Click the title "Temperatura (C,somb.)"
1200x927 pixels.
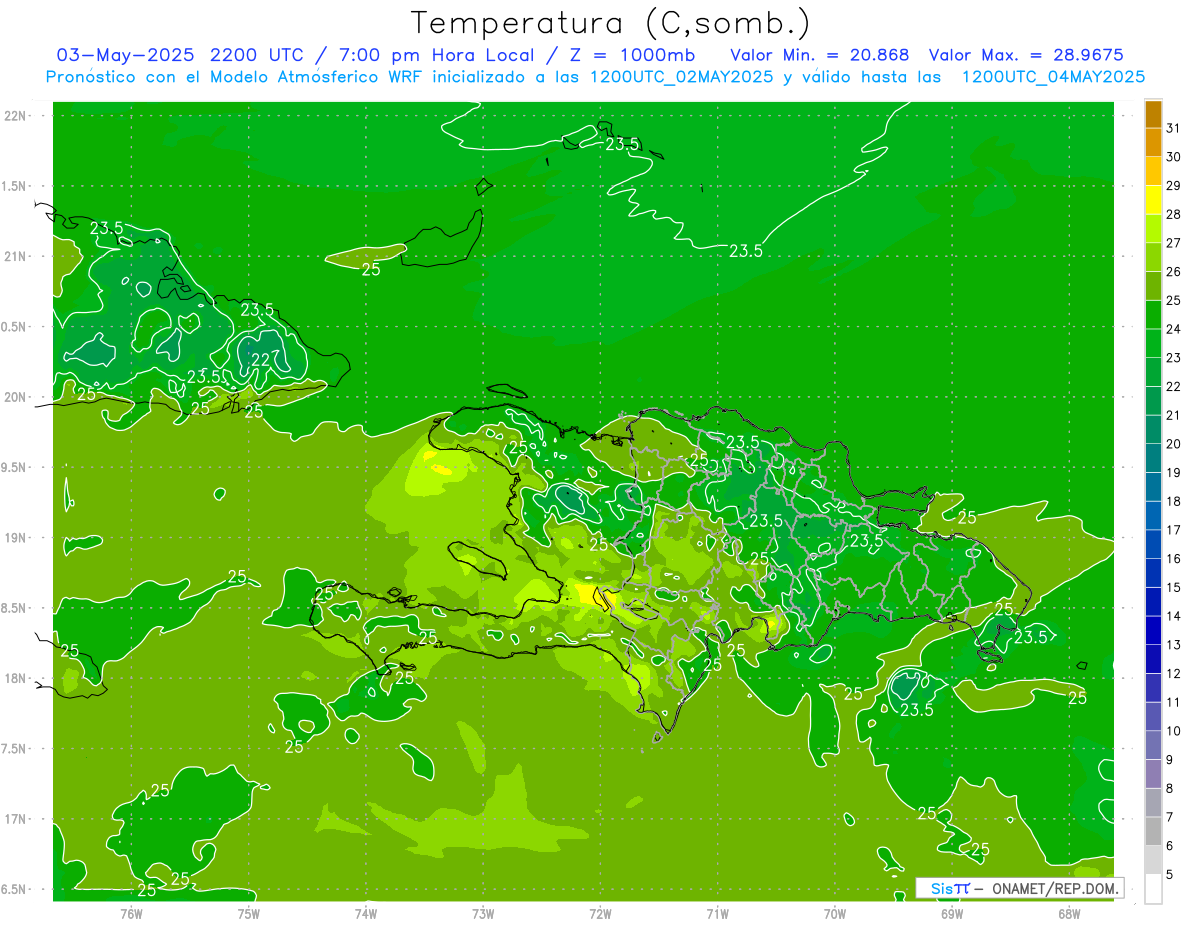pos(610,24)
